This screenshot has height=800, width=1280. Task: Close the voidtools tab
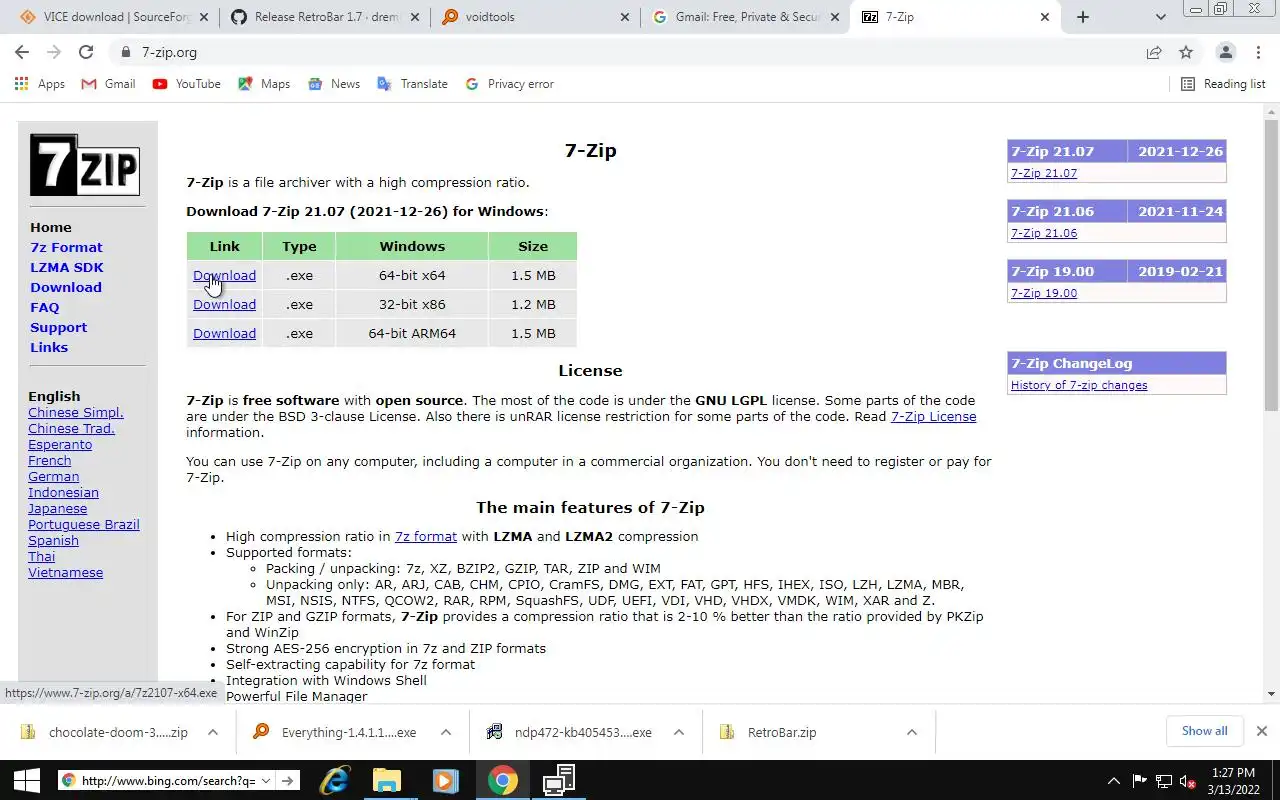pyautogui.click(x=625, y=17)
